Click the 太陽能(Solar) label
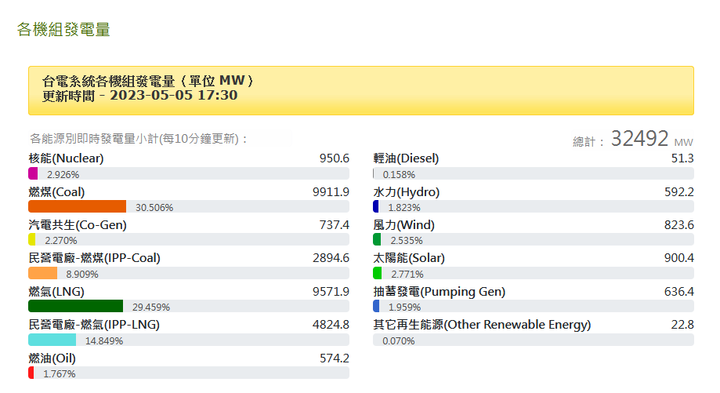720x393 pixels. 409,258
